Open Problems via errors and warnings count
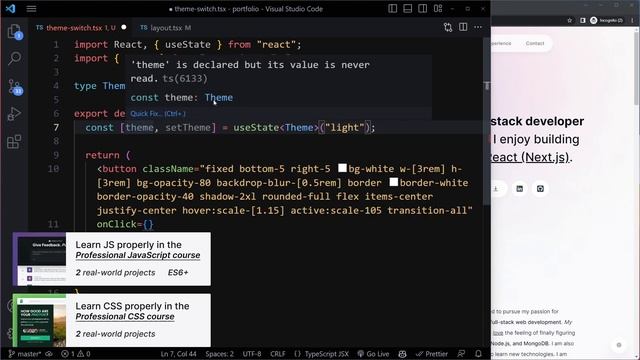Viewport: 640px width, 360px height. [x=76, y=354]
